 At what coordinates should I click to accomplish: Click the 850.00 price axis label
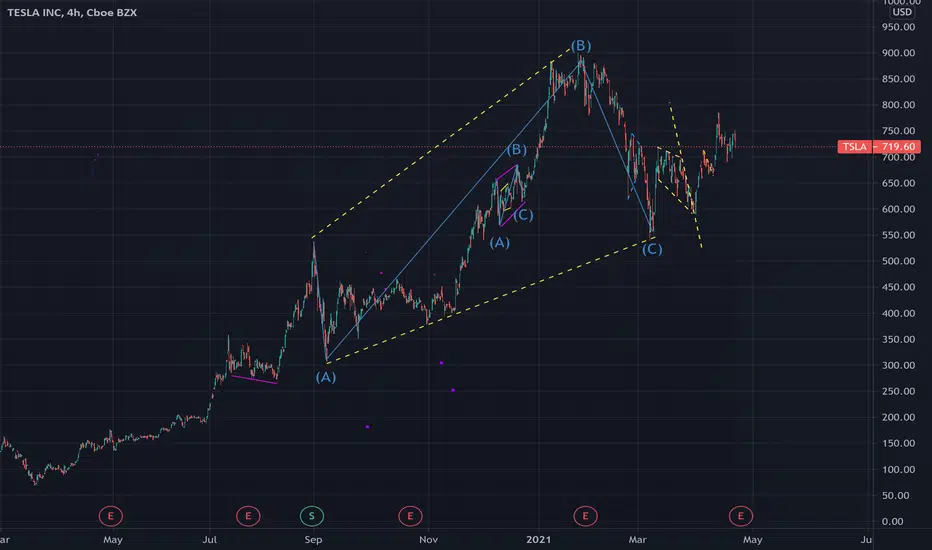click(898, 79)
